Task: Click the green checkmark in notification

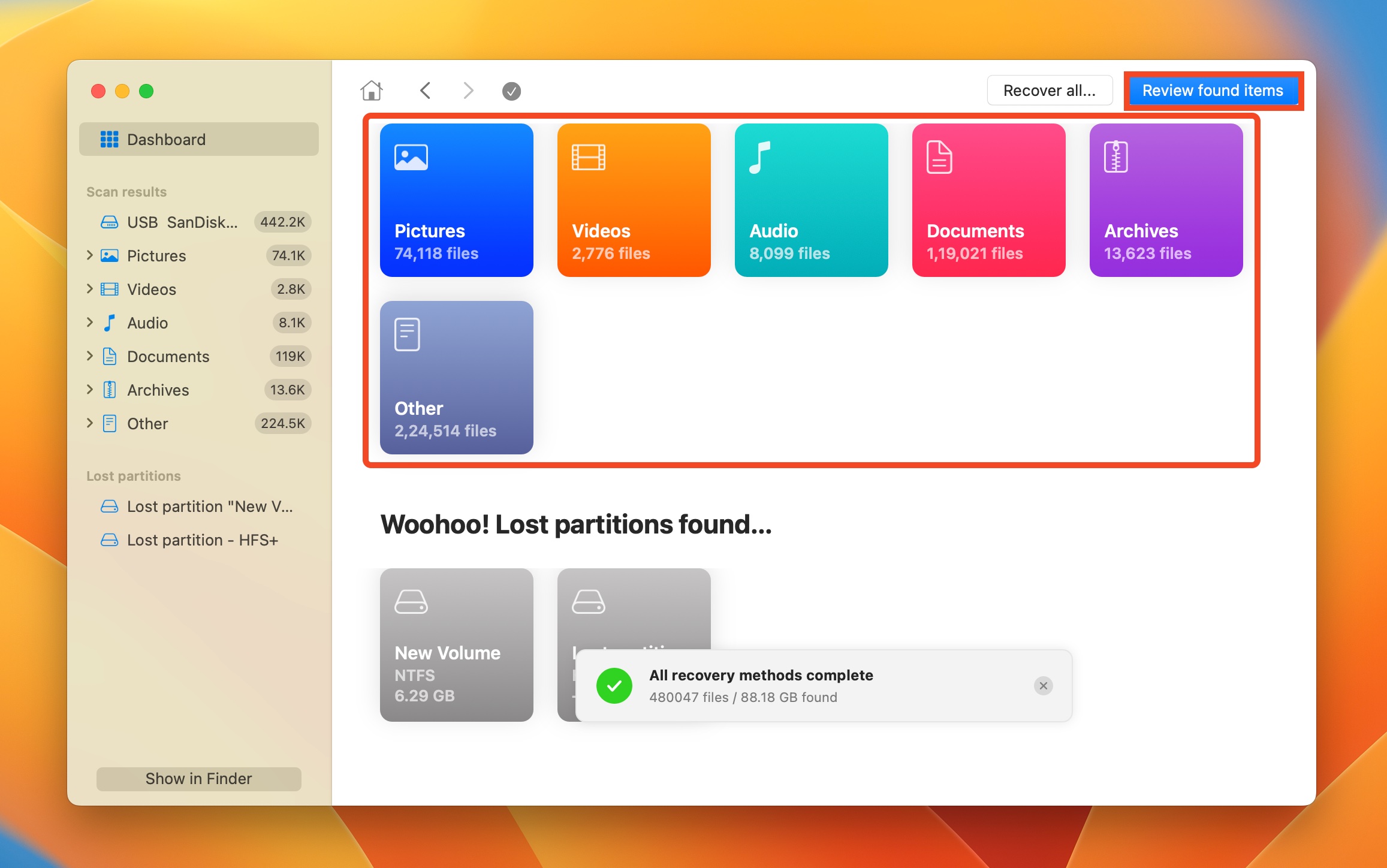Action: click(x=614, y=686)
